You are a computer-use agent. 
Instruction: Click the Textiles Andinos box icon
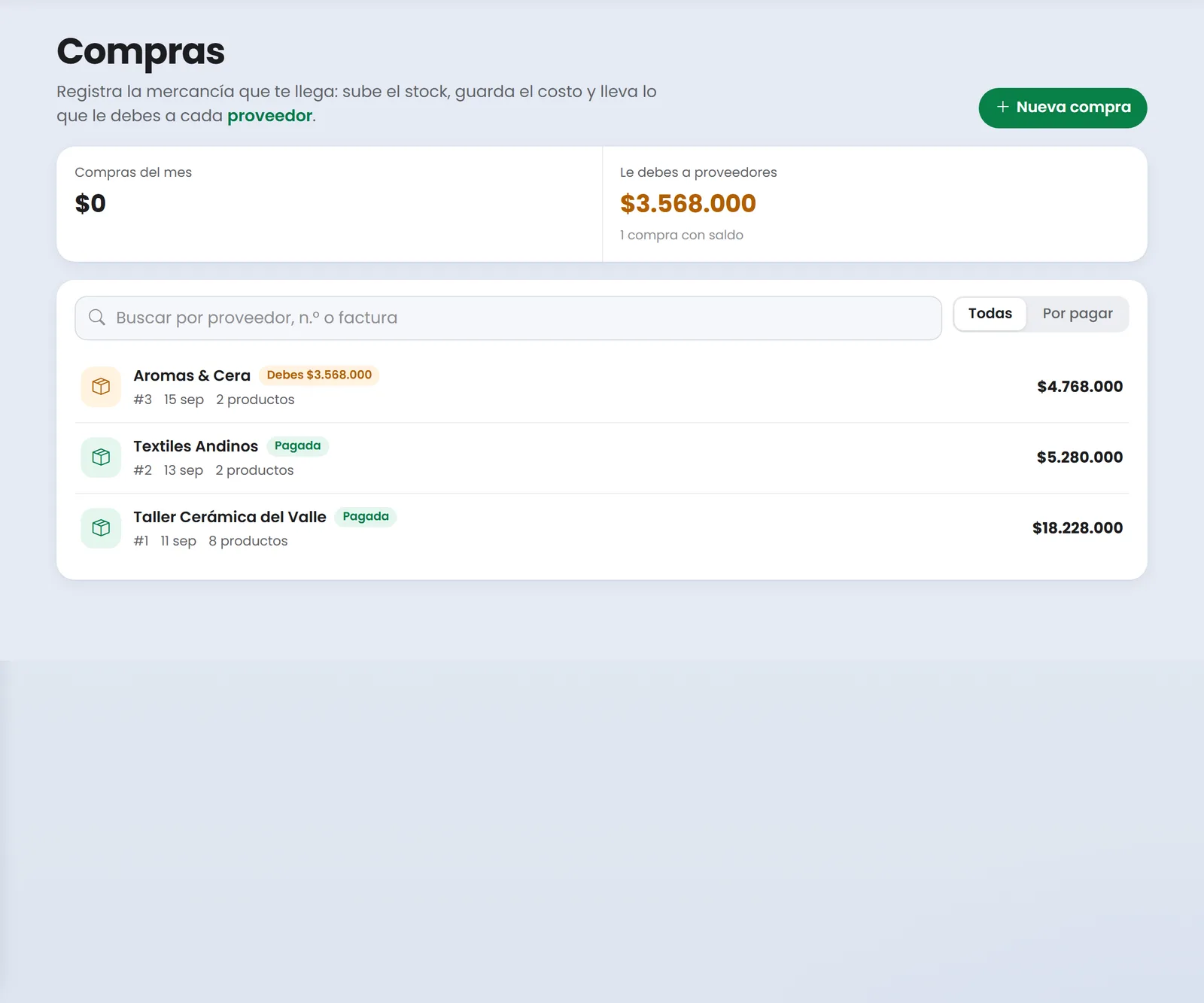pyautogui.click(x=101, y=457)
